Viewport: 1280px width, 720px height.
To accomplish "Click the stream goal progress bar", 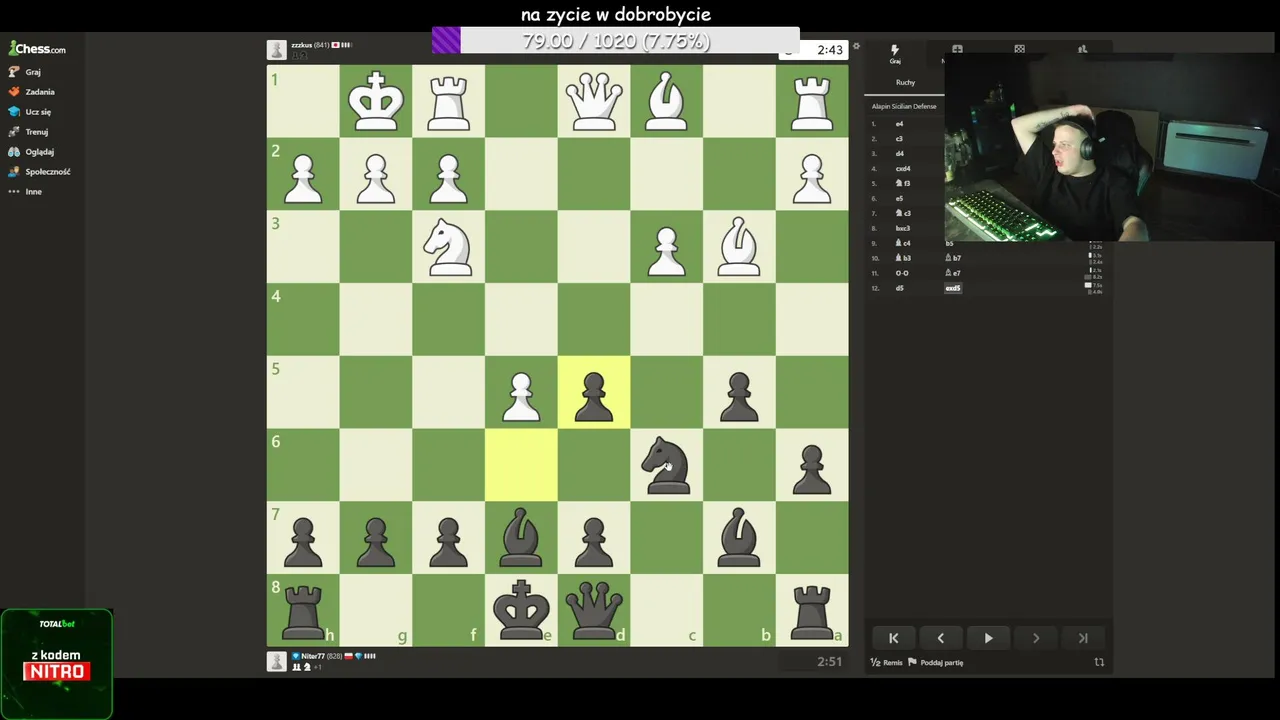I will coord(616,41).
